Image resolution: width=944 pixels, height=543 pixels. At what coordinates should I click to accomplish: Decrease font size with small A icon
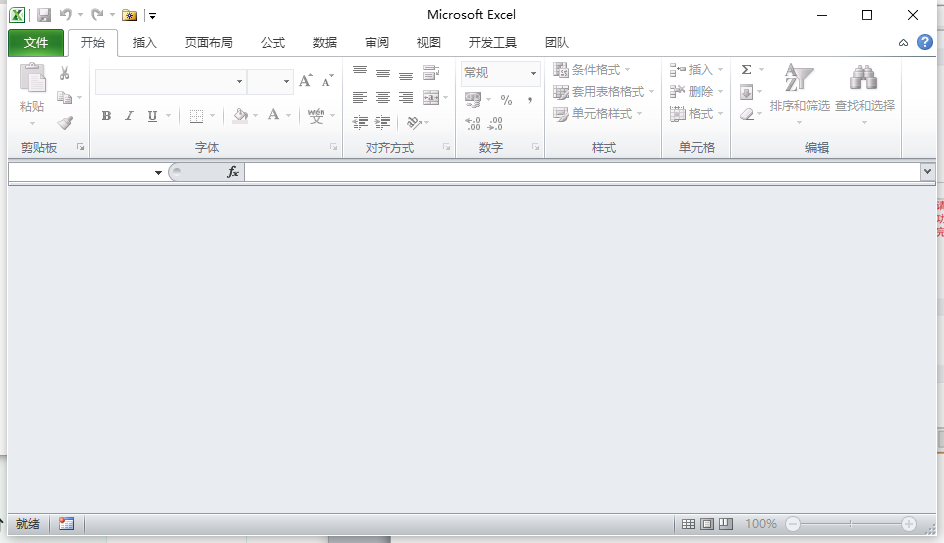point(327,81)
